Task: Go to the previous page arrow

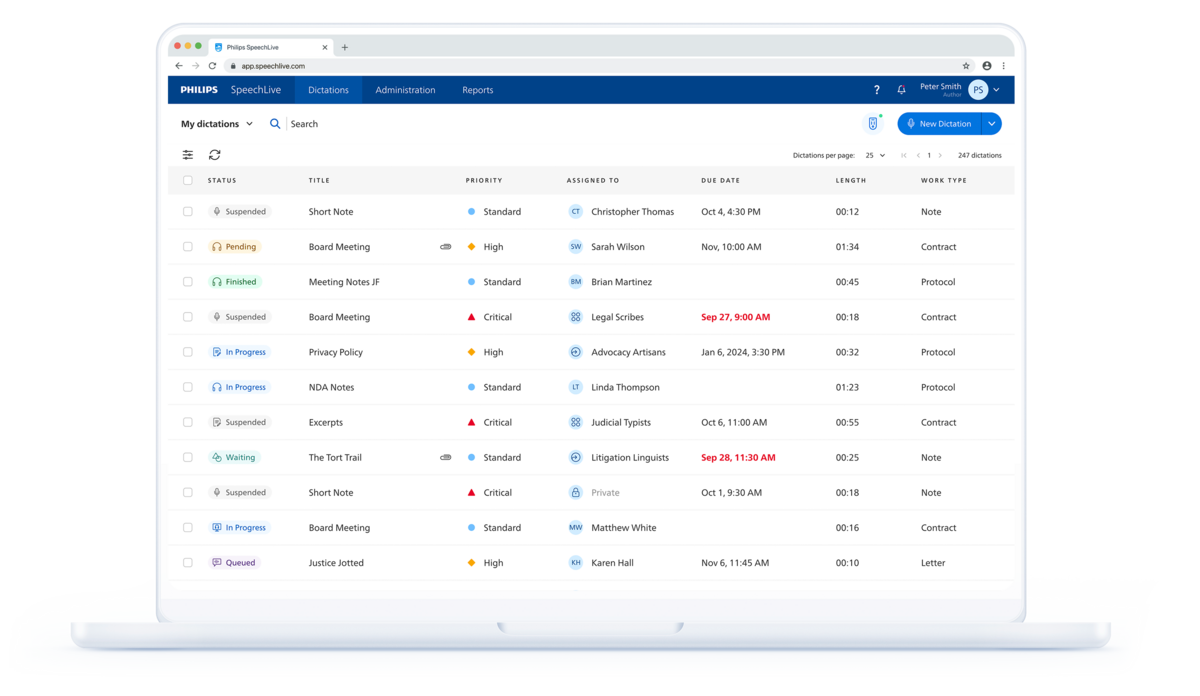Action: [x=918, y=156]
